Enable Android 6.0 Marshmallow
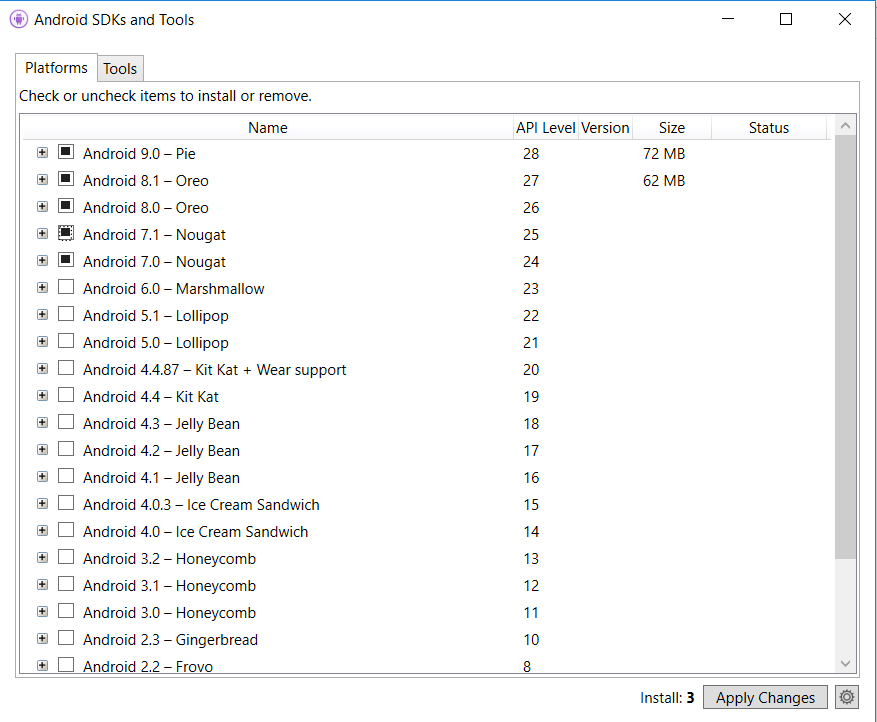Screen dimensions: 877x722 point(66,287)
